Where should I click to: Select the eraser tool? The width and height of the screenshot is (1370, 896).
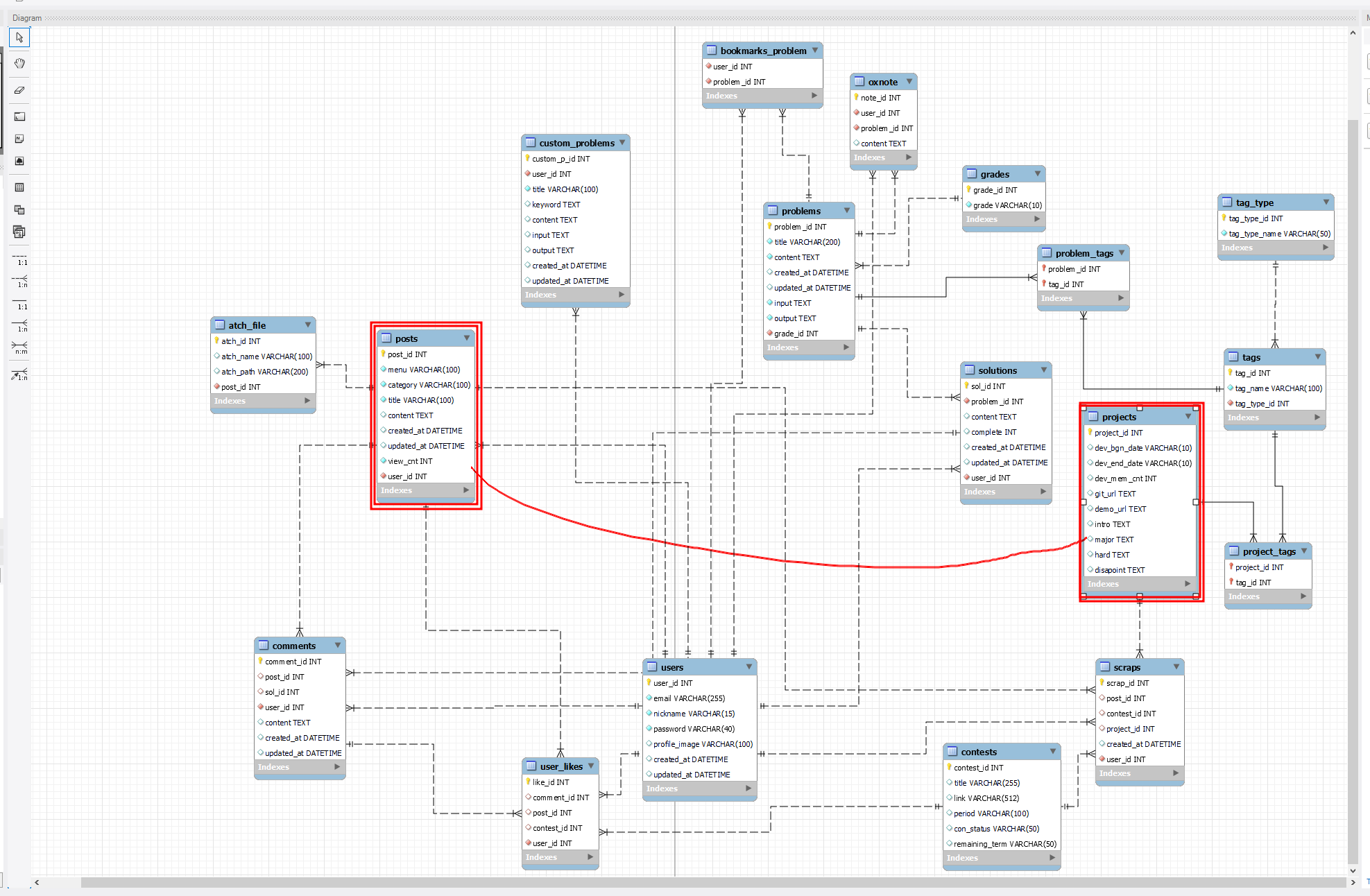pos(19,90)
